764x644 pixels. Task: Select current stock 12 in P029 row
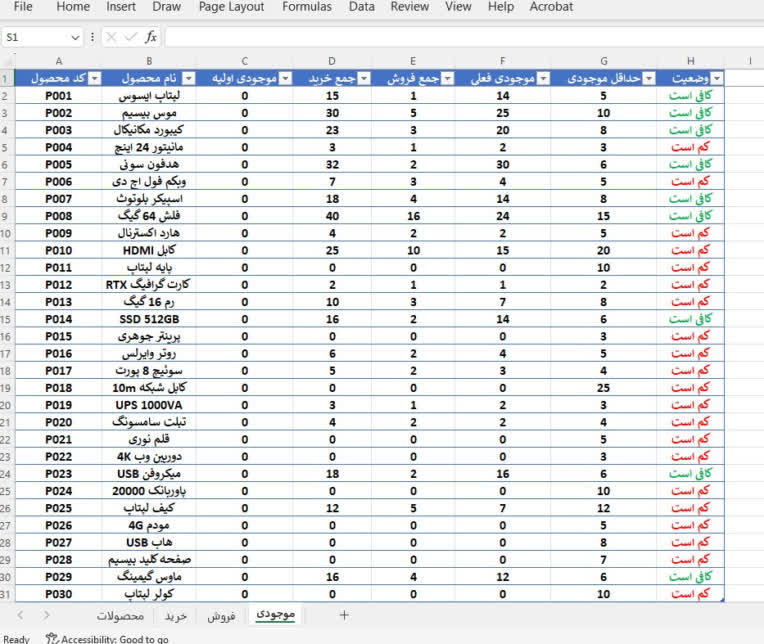pos(503,577)
